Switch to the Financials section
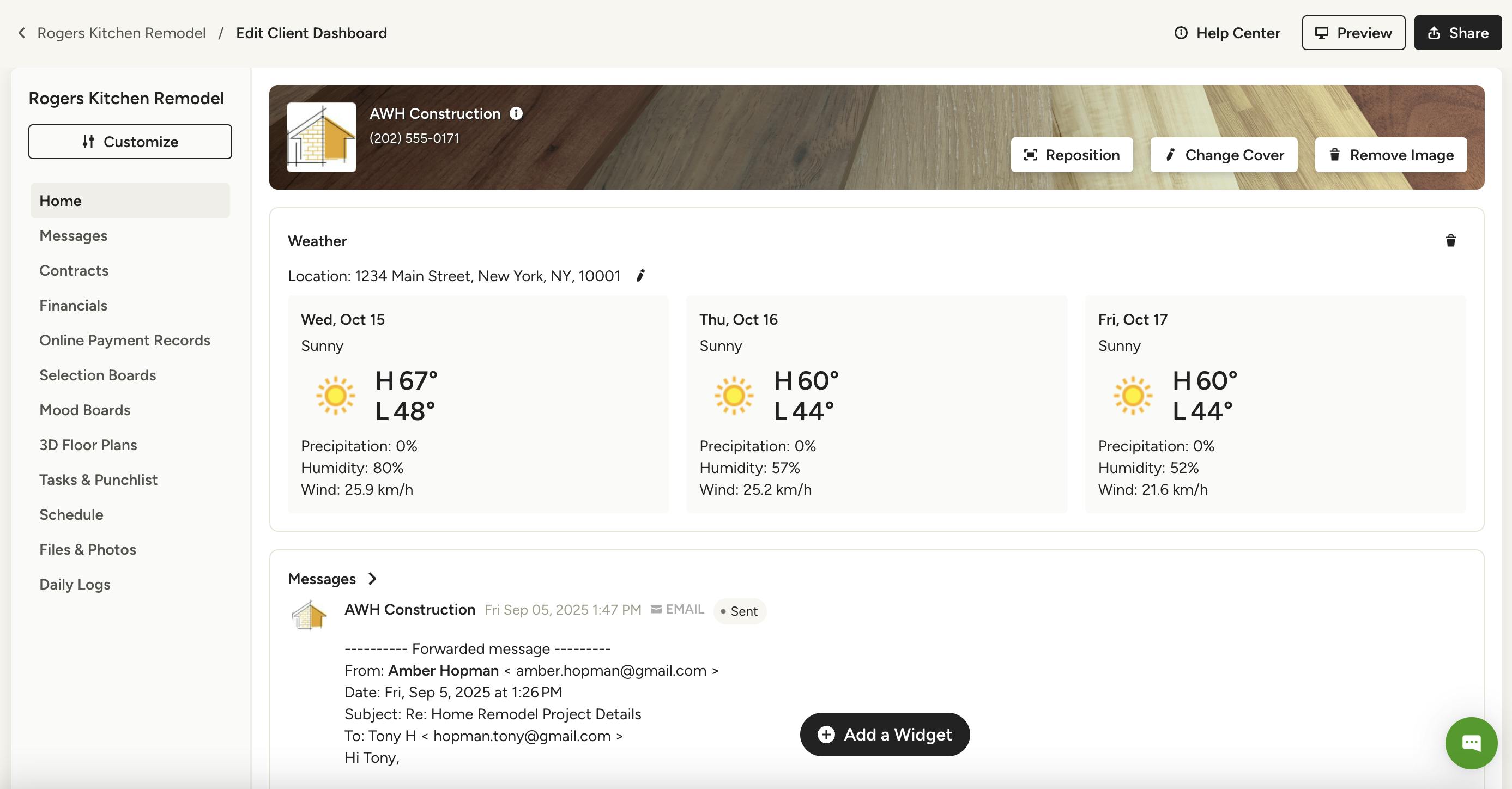 tap(73, 305)
